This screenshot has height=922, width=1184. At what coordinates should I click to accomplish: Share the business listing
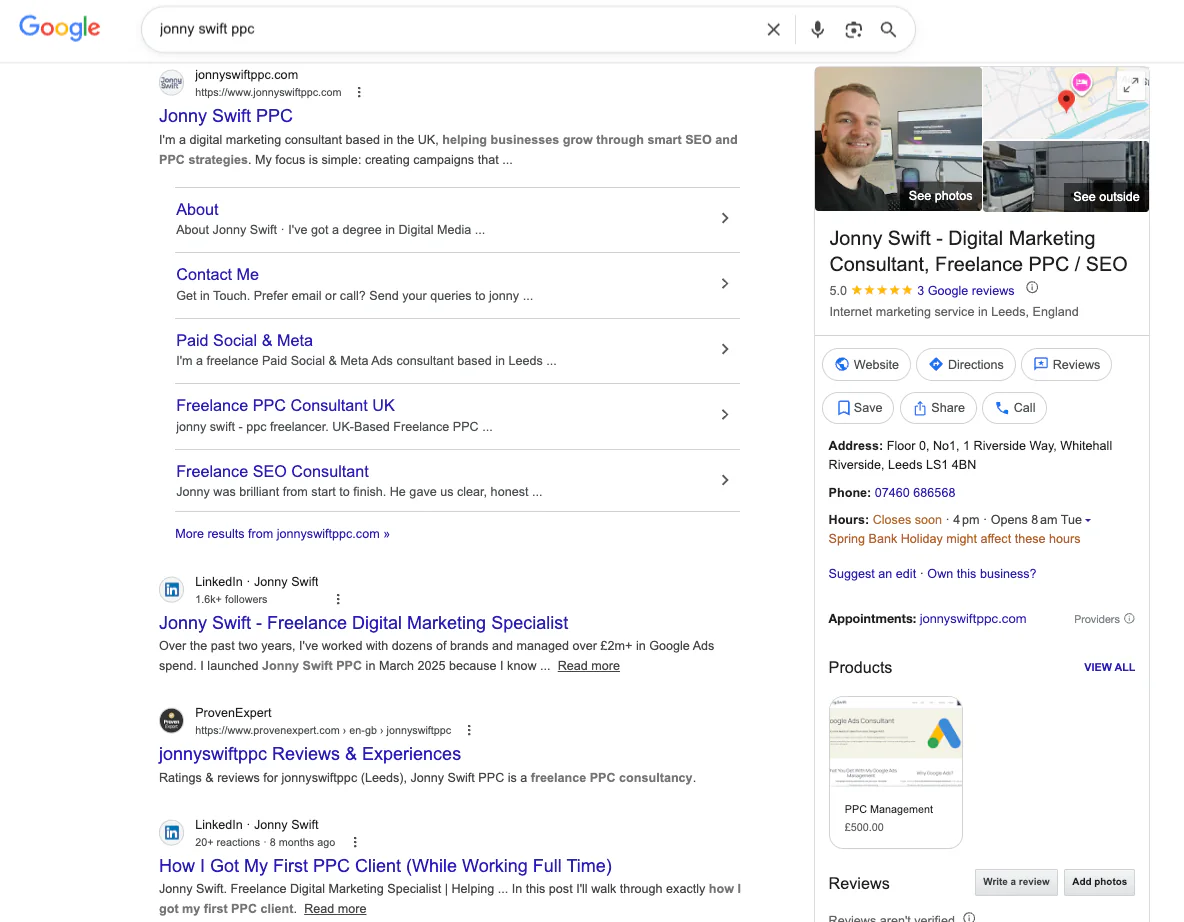(x=939, y=408)
